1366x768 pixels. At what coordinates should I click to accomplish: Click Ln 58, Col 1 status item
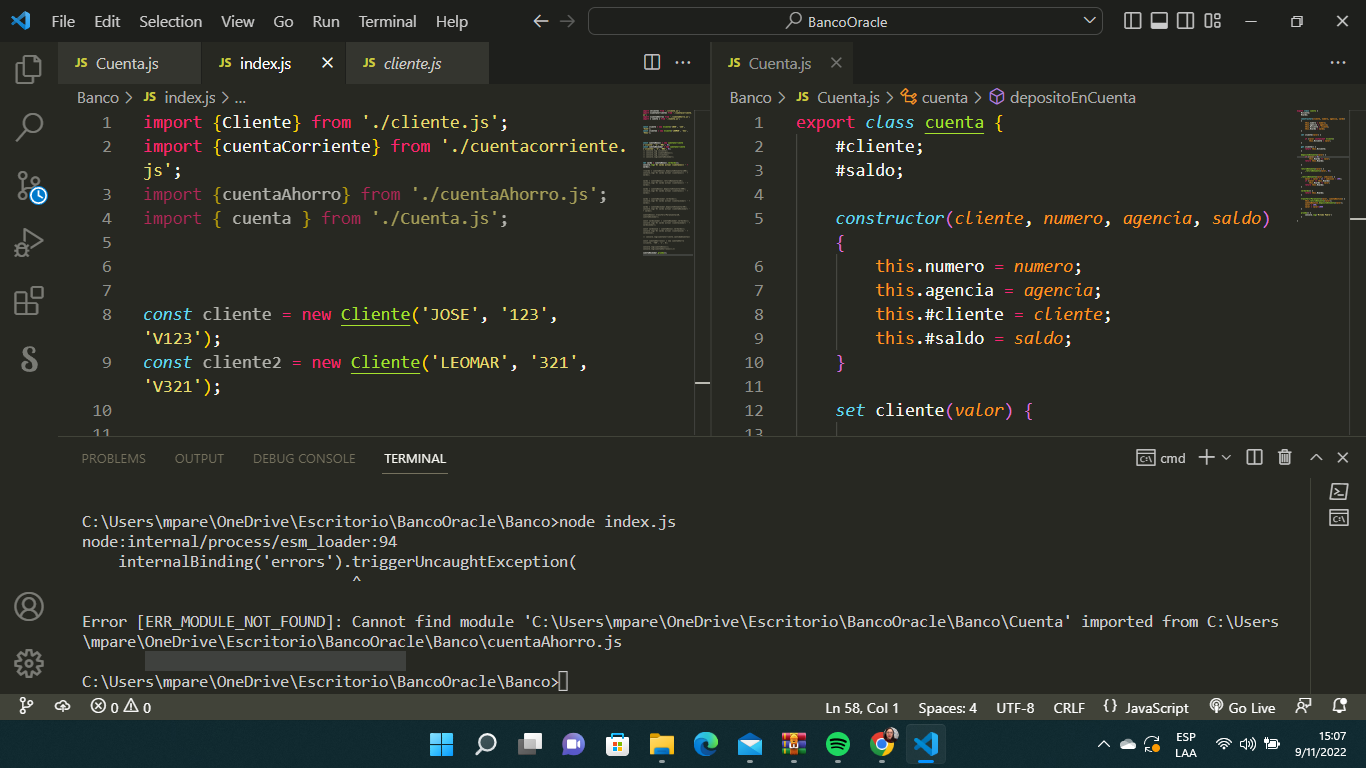[862, 708]
